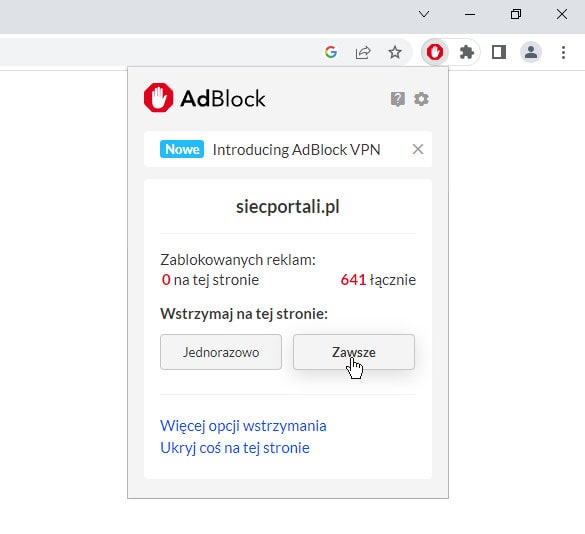The image size is (585, 534).
Task: Open Chrome three-dot menu
Action: point(563,52)
